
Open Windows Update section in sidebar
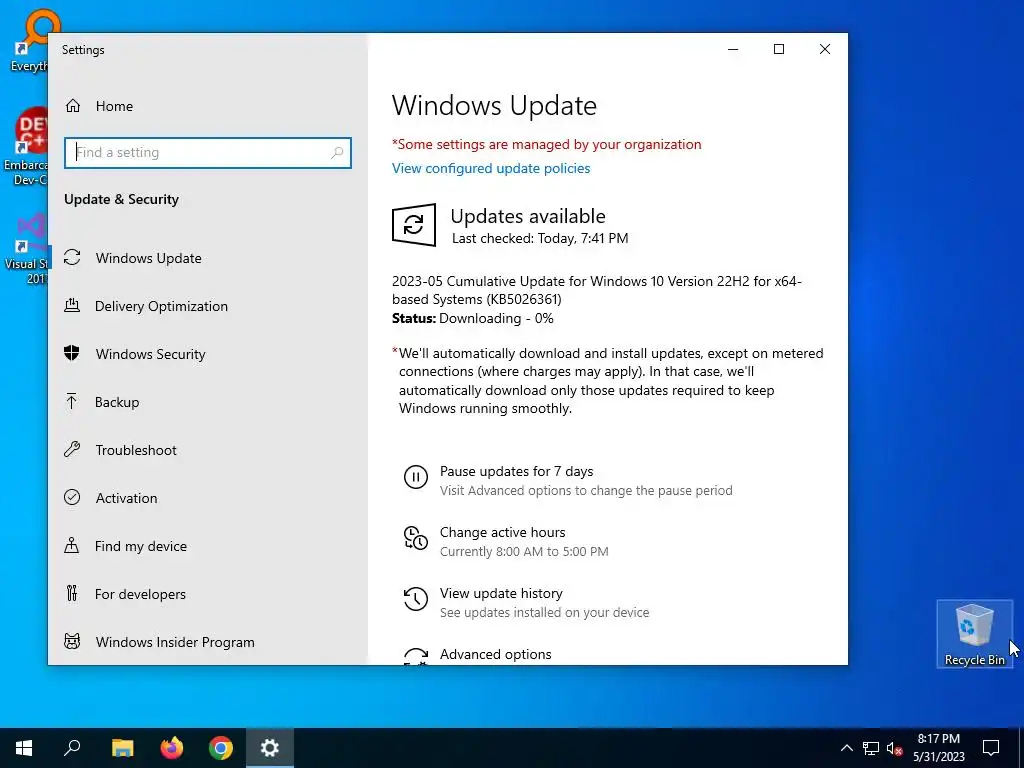[x=208, y=258]
